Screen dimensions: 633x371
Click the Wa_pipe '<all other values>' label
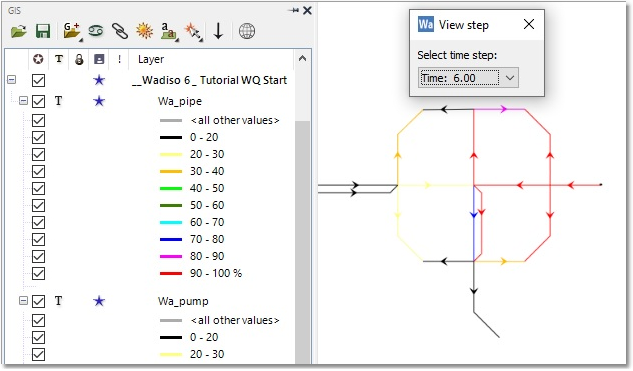pyautogui.click(x=235, y=120)
